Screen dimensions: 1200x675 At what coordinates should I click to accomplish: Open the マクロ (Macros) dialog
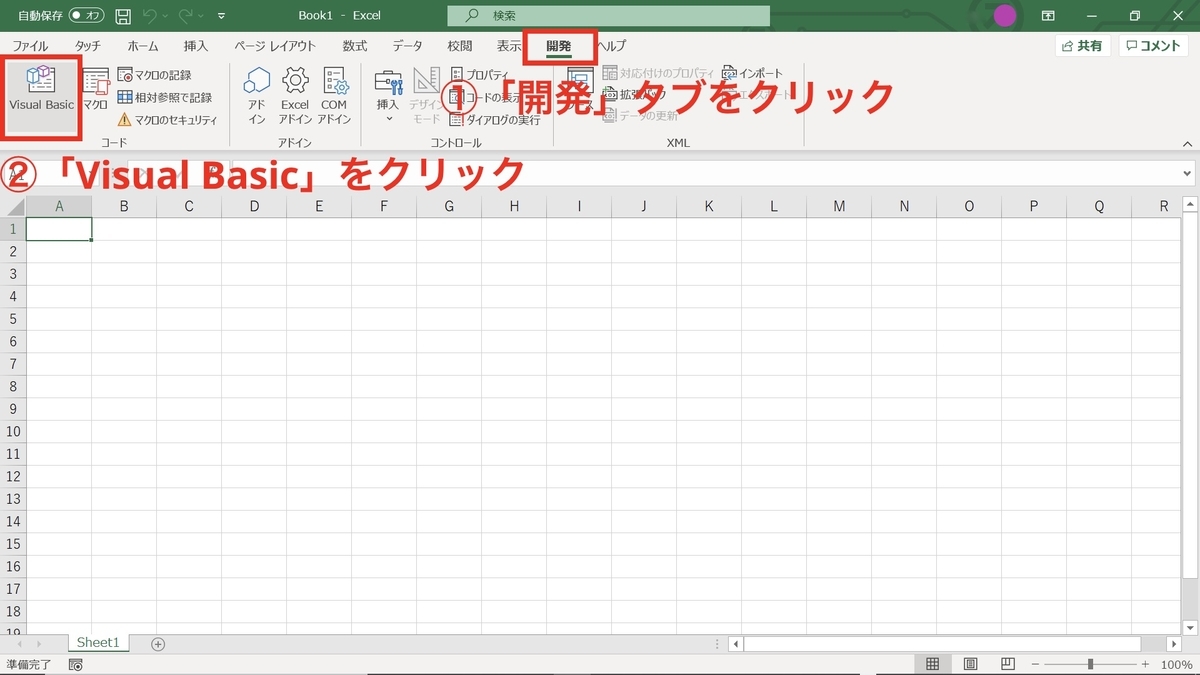pos(96,90)
